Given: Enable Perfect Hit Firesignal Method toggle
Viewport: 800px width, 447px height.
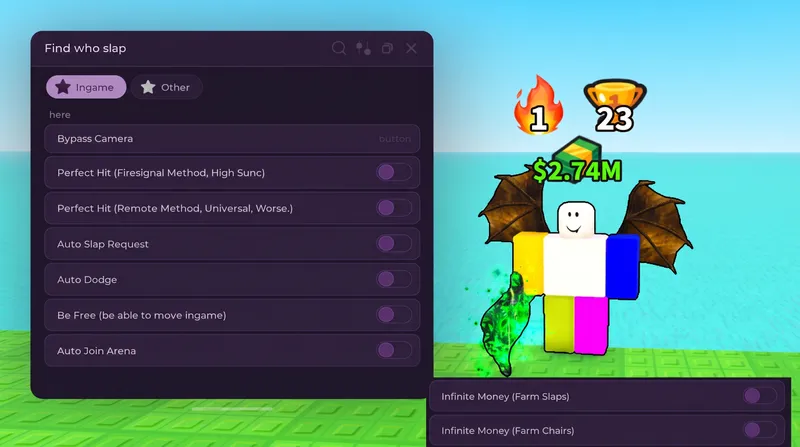Looking at the screenshot, I should pos(394,172).
